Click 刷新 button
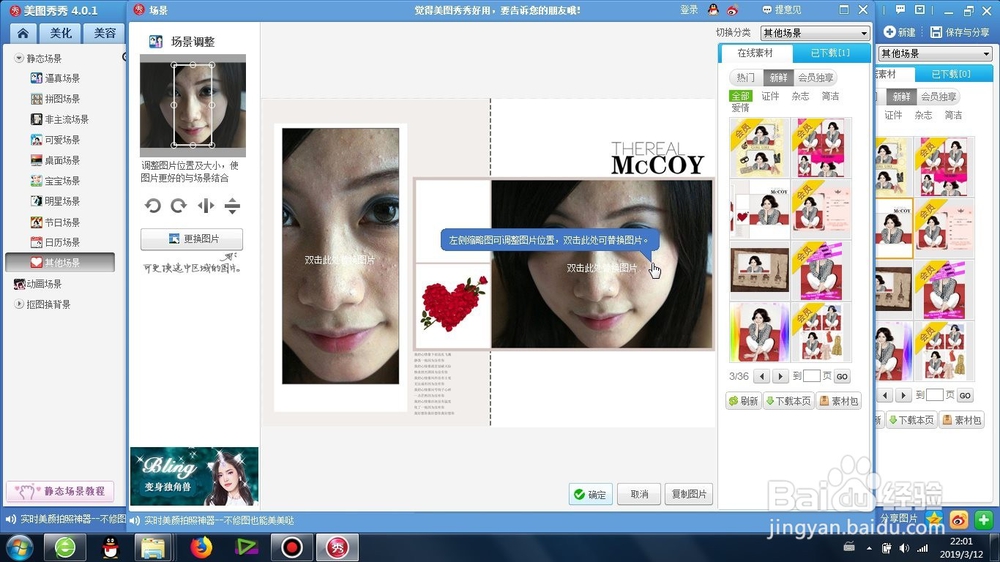The height and width of the screenshot is (562, 1000). pyautogui.click(x=744, y=401)
